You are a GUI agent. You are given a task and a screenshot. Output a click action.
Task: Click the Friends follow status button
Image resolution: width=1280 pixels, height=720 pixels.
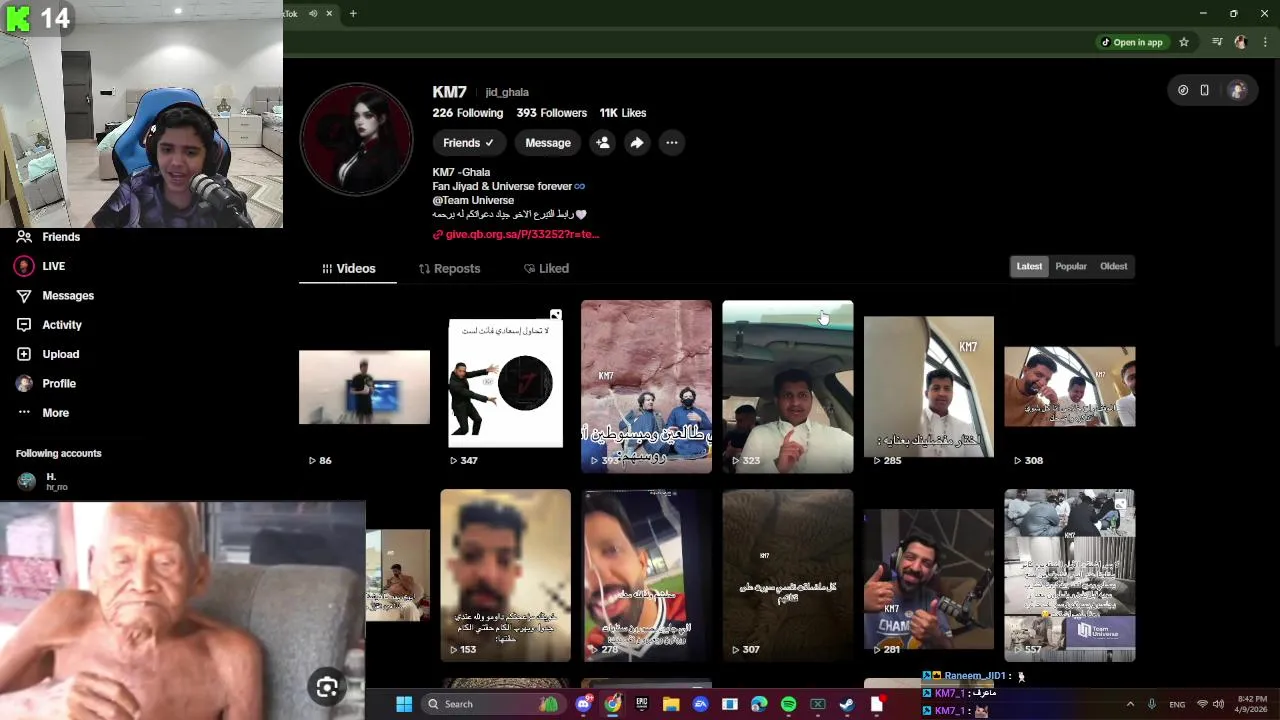pos(468,143)
